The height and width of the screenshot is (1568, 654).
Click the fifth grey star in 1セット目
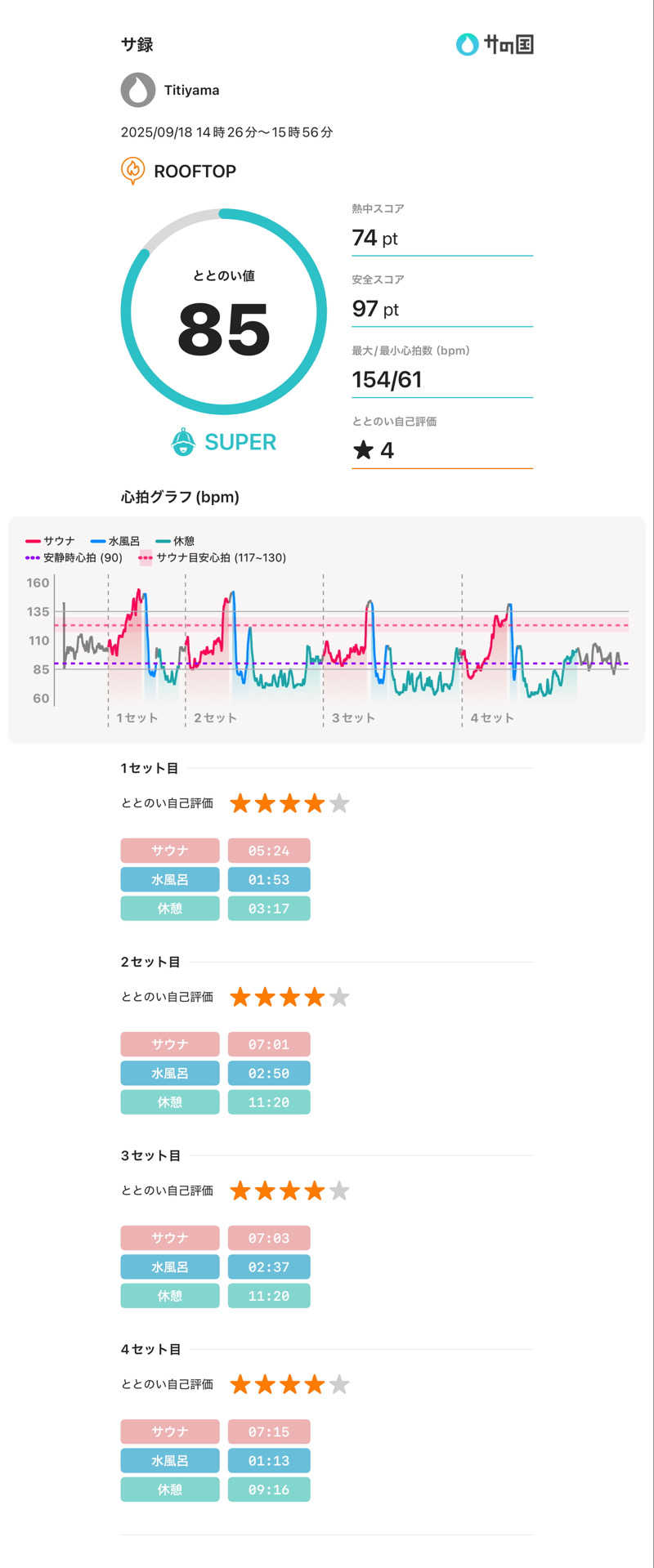(x=339, y=803)
